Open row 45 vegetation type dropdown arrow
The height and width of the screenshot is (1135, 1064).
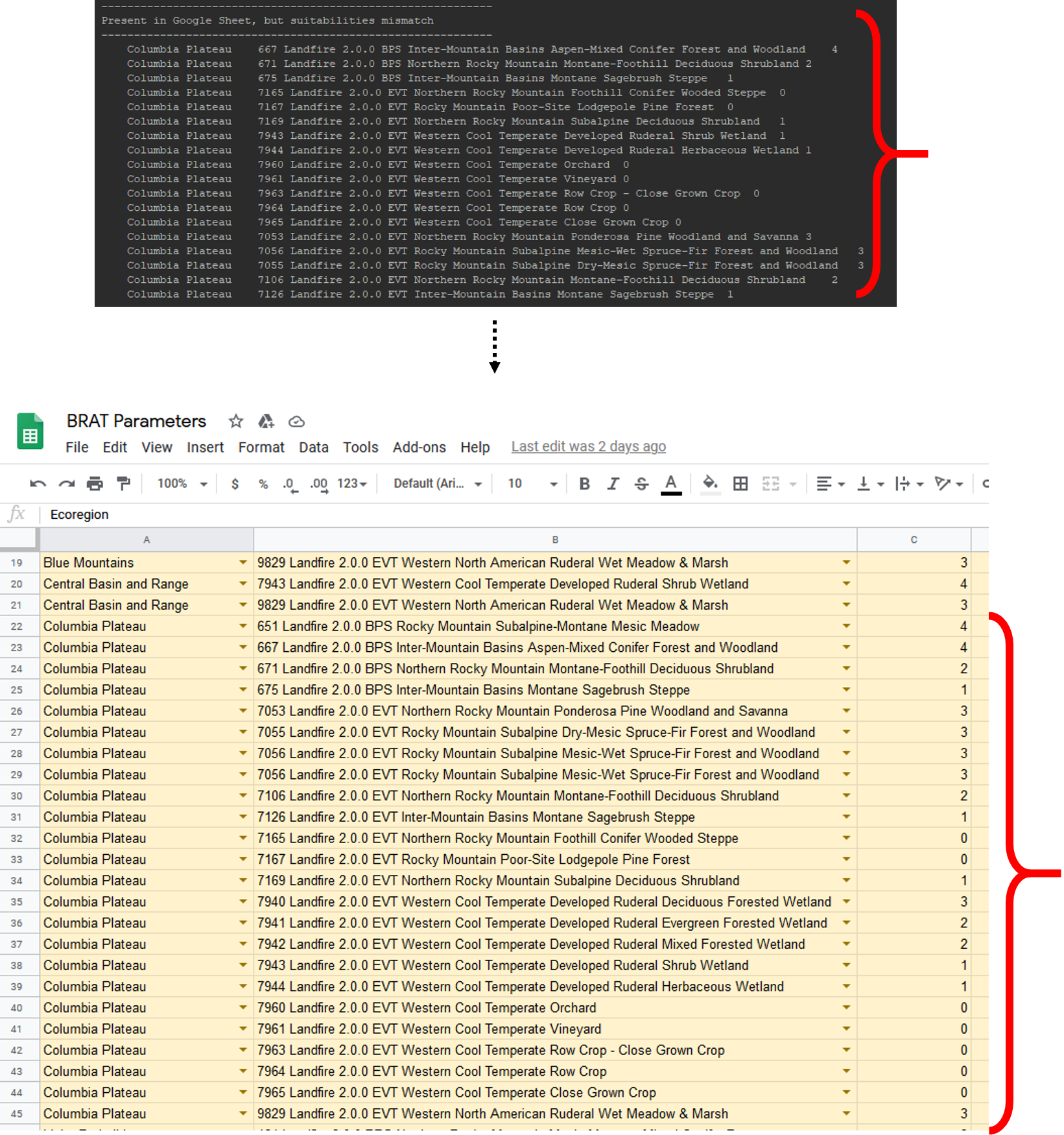pyautogui.click(x=846, y=1114)
